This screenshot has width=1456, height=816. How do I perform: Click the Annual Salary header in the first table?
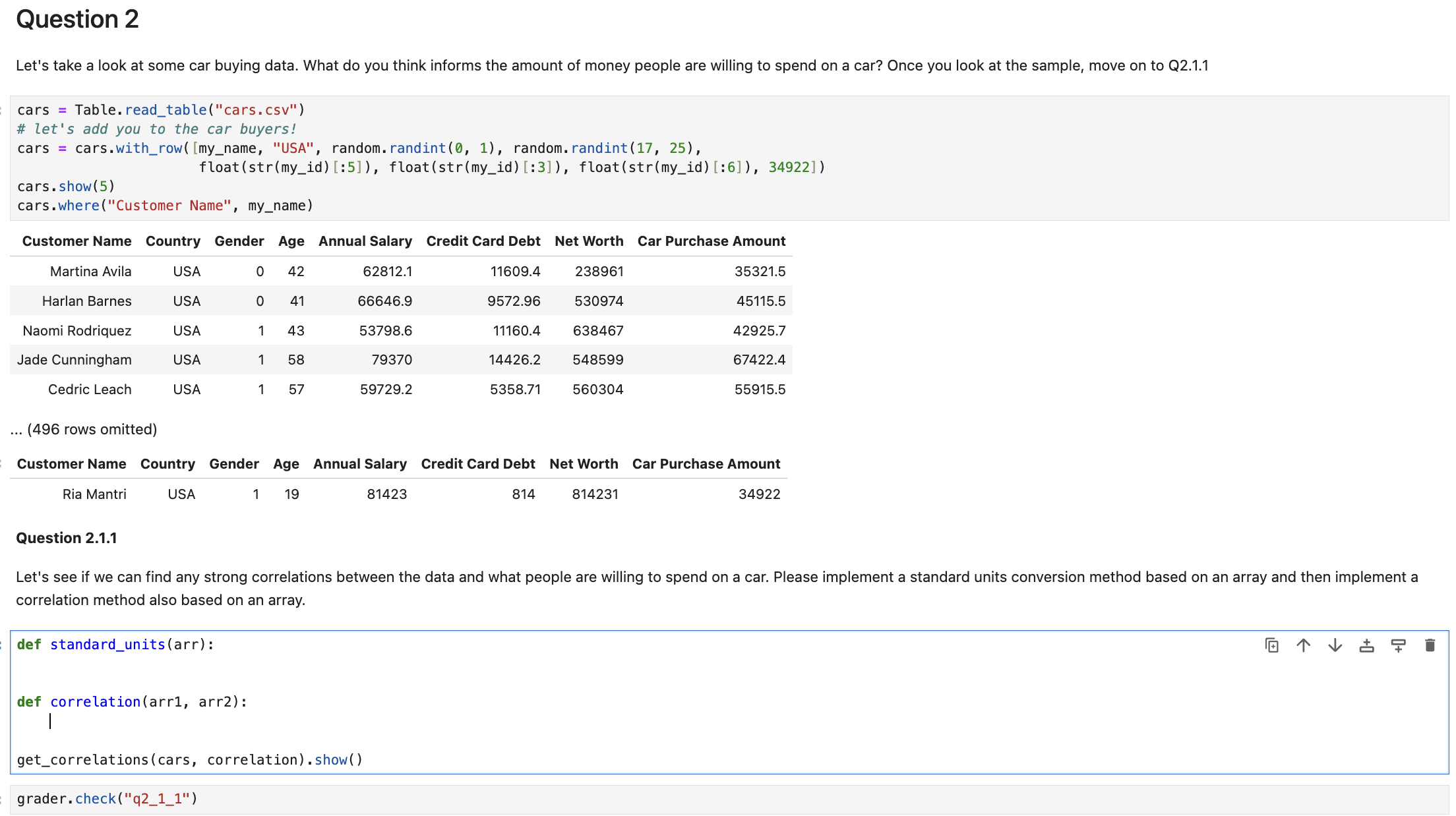(365, 241)
